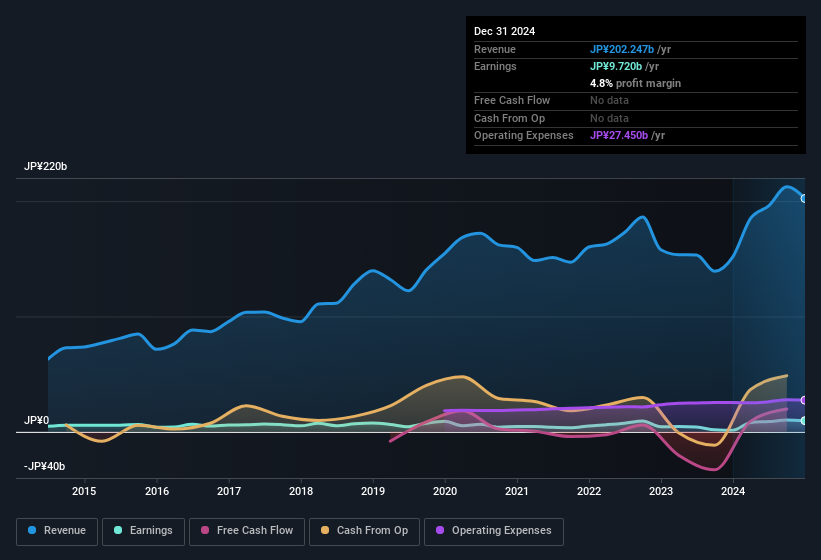Click the 2020 x-axis label
The height and width of the screenshot is (560, 821).
(445, 491)
